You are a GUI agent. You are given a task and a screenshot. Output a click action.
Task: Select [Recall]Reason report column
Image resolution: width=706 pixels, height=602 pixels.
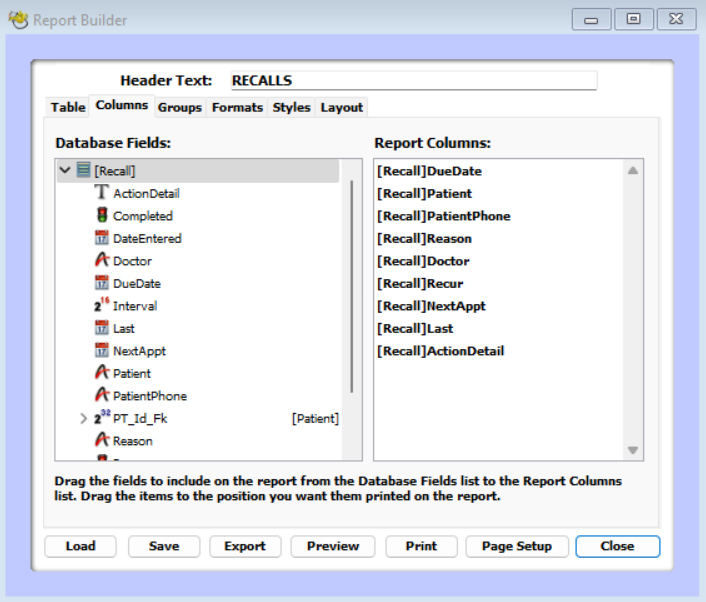tap(424, 239)
